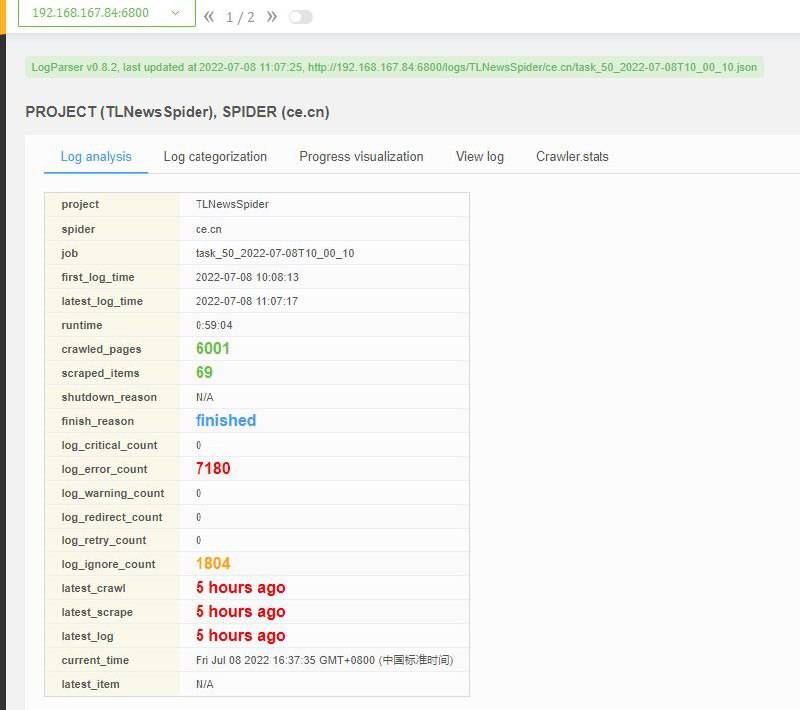Click the blue finished finish_reason link
The width and height of the screenshot is (800, 710).
(225, 420)
